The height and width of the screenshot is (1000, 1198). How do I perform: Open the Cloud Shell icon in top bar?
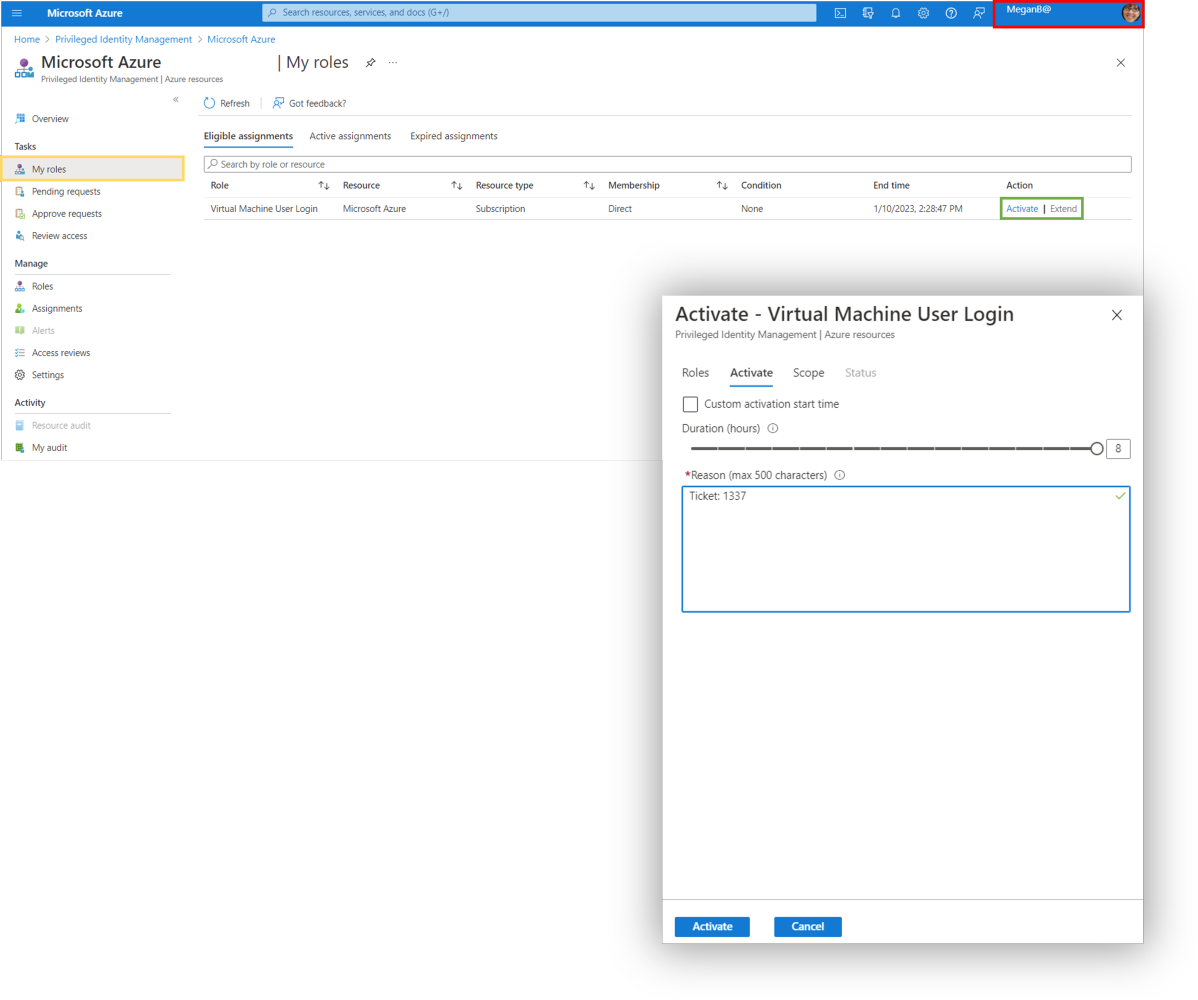click(x=841, y=13)
